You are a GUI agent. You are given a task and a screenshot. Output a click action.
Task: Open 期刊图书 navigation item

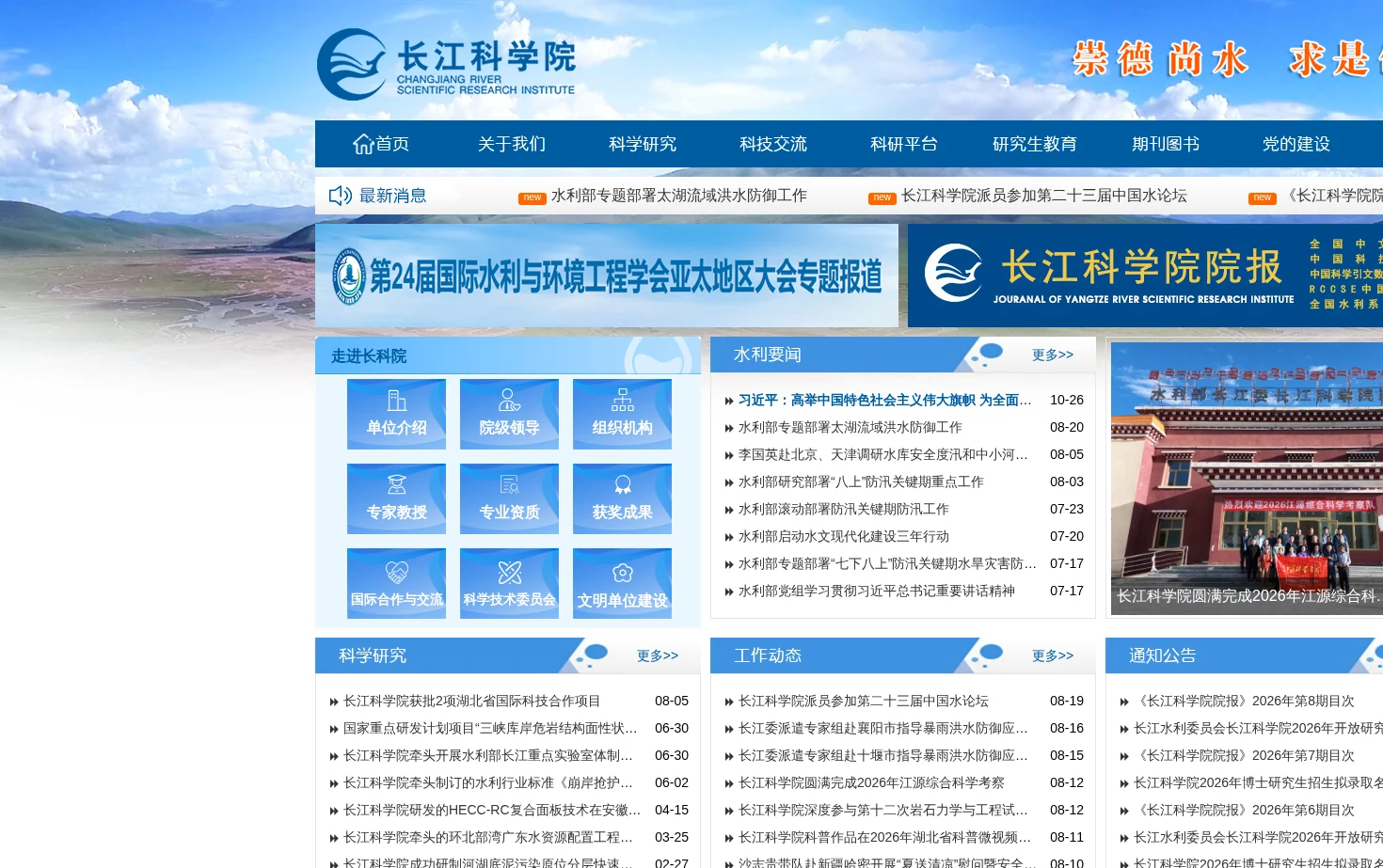[x=1166, y=144]
